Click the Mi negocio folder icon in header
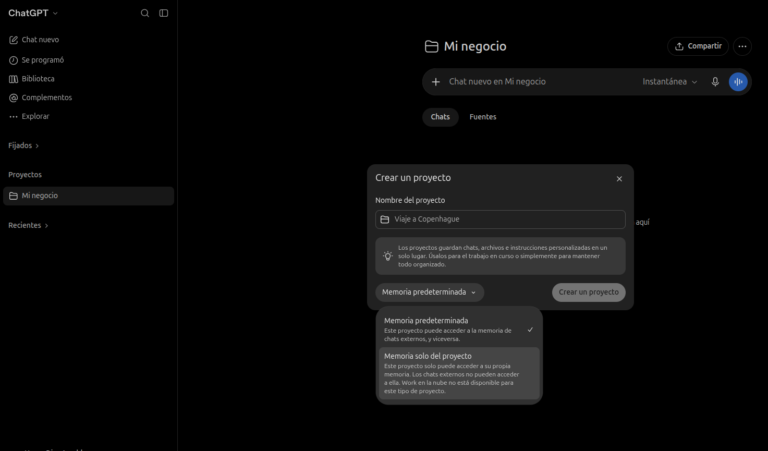The image size is (768, 451). [x=432, y=47]
